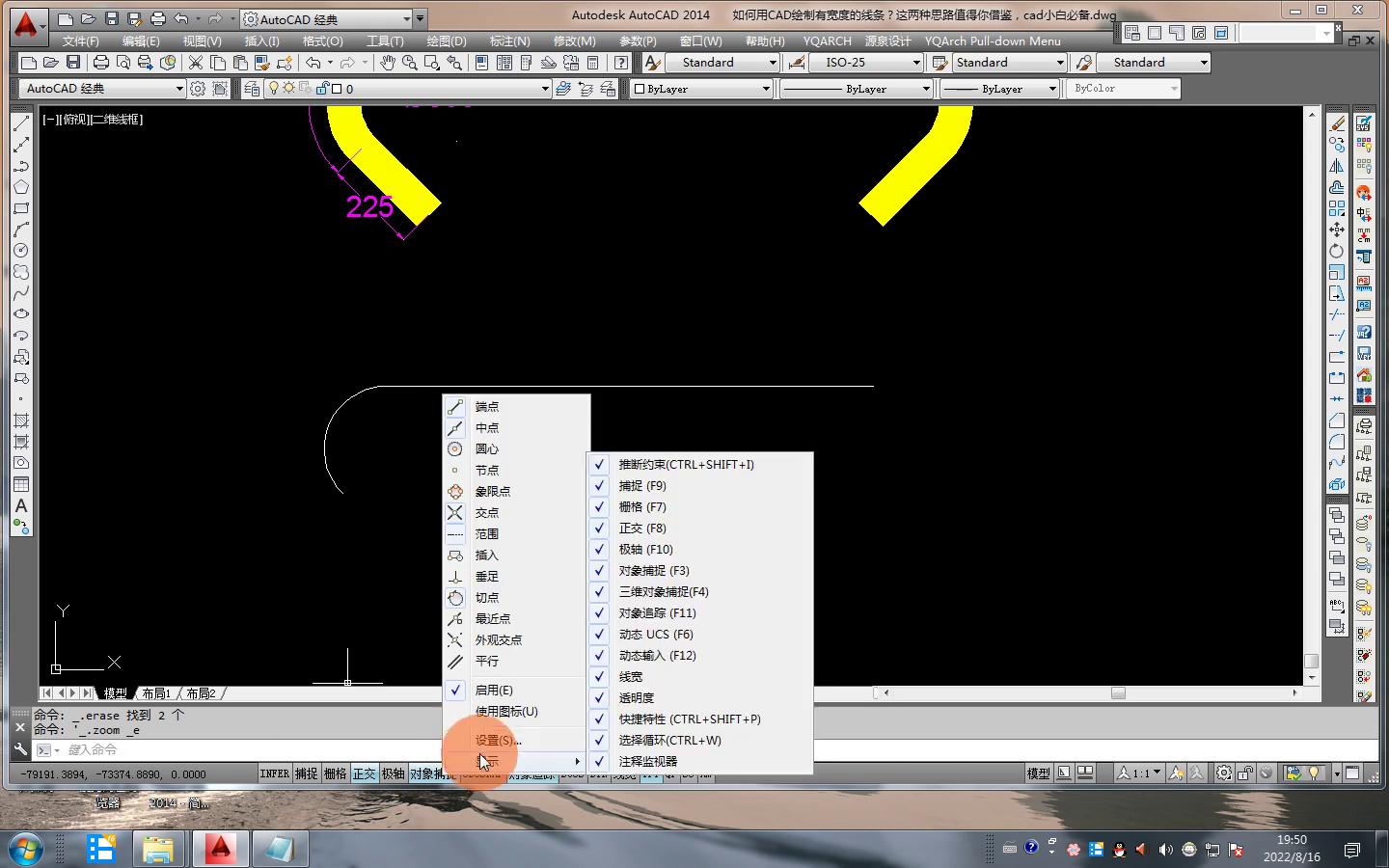Select the 端点 endpoint snap option

click(487, 407)
